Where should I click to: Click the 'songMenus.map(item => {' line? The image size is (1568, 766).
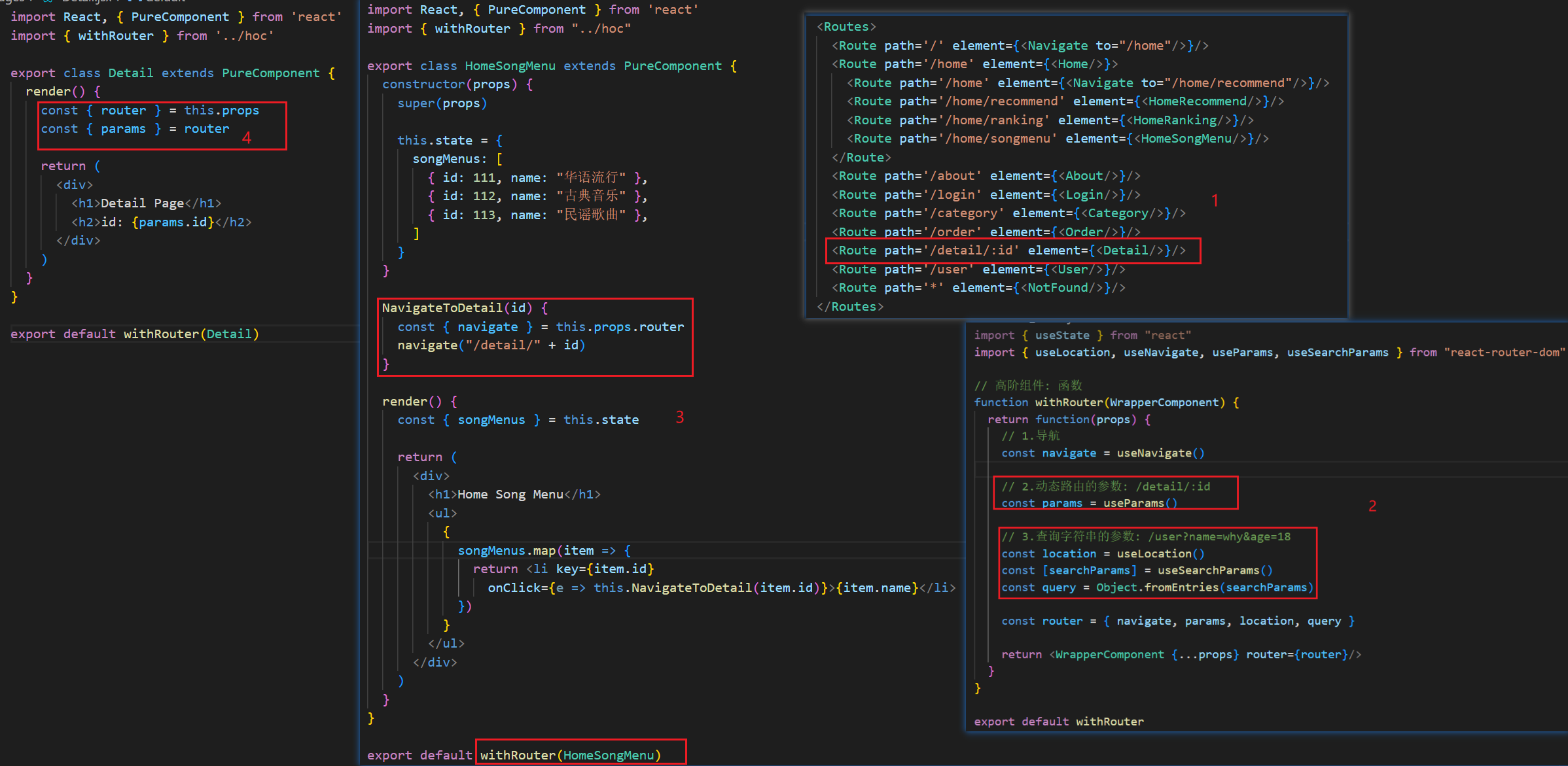tap(544, 551)
